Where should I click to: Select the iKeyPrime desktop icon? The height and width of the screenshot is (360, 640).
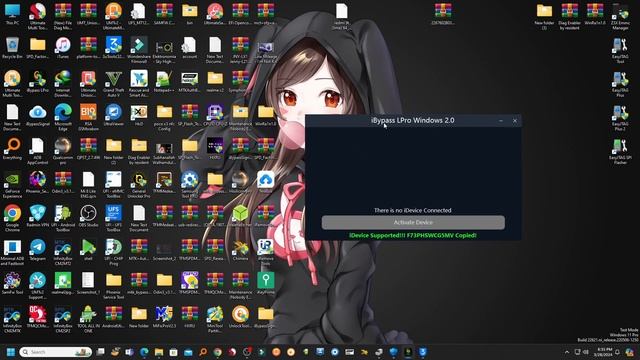point(265,283)
